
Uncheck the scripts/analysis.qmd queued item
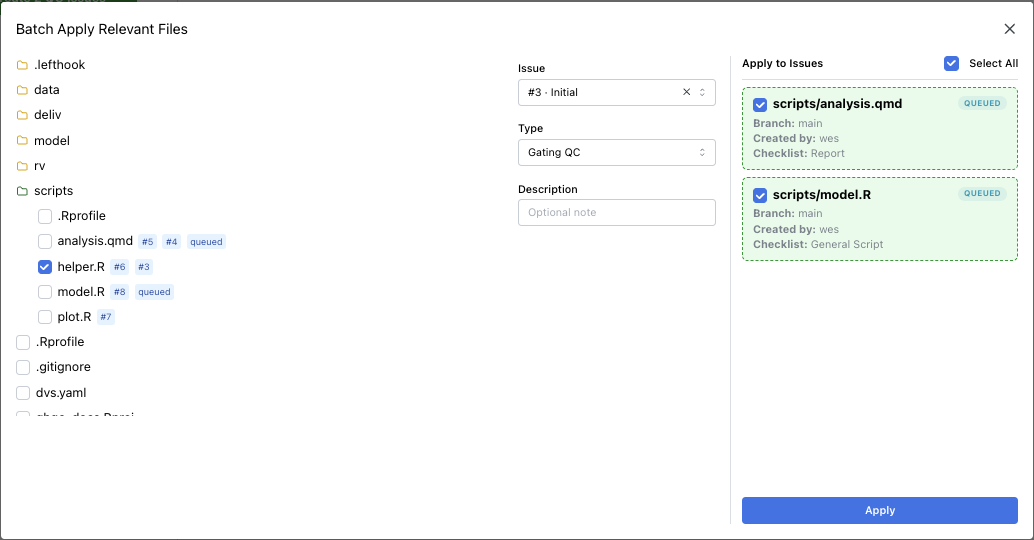click(760, 104)
